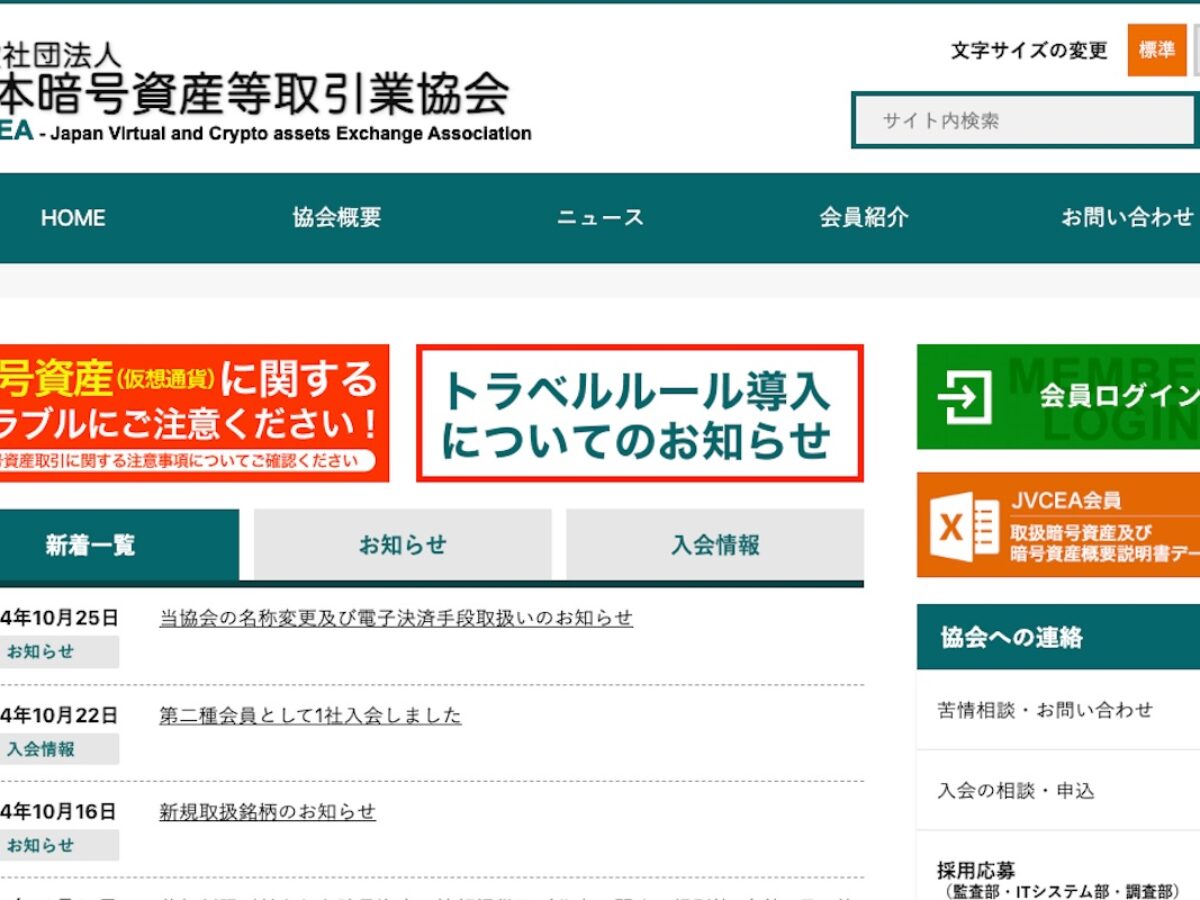Navigate to the ニュース menu item
This screenshot has height=900, width=1200.
(x=601, y=217)
